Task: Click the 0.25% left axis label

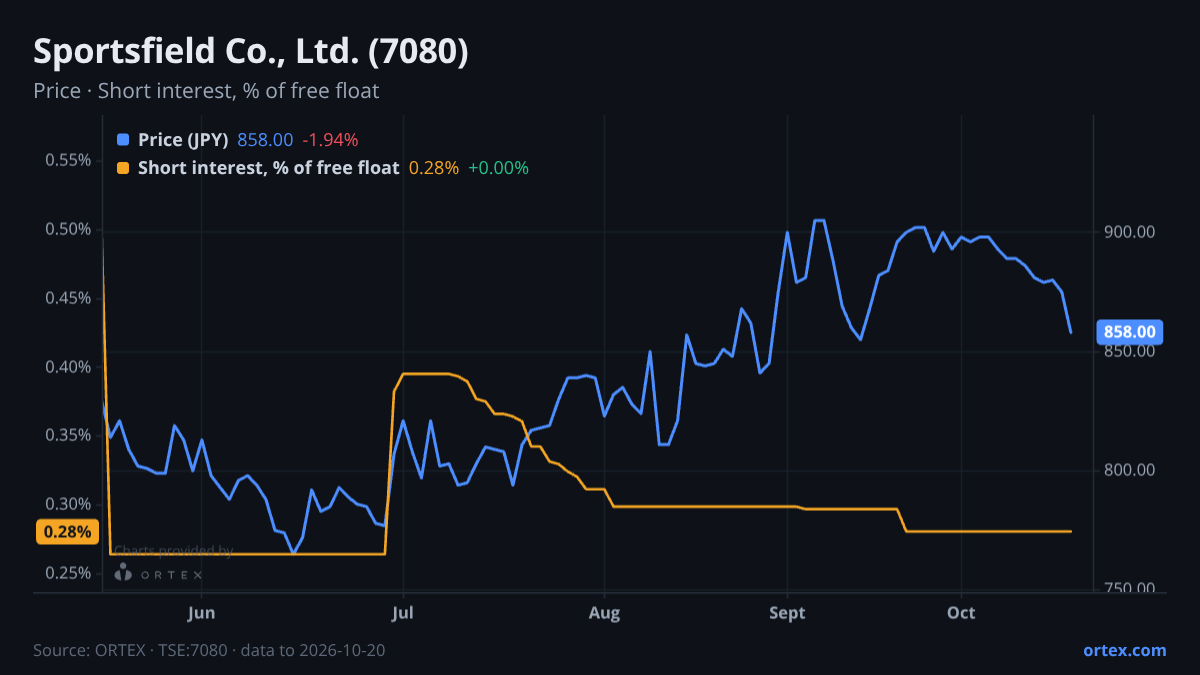Action: [68, 573]
